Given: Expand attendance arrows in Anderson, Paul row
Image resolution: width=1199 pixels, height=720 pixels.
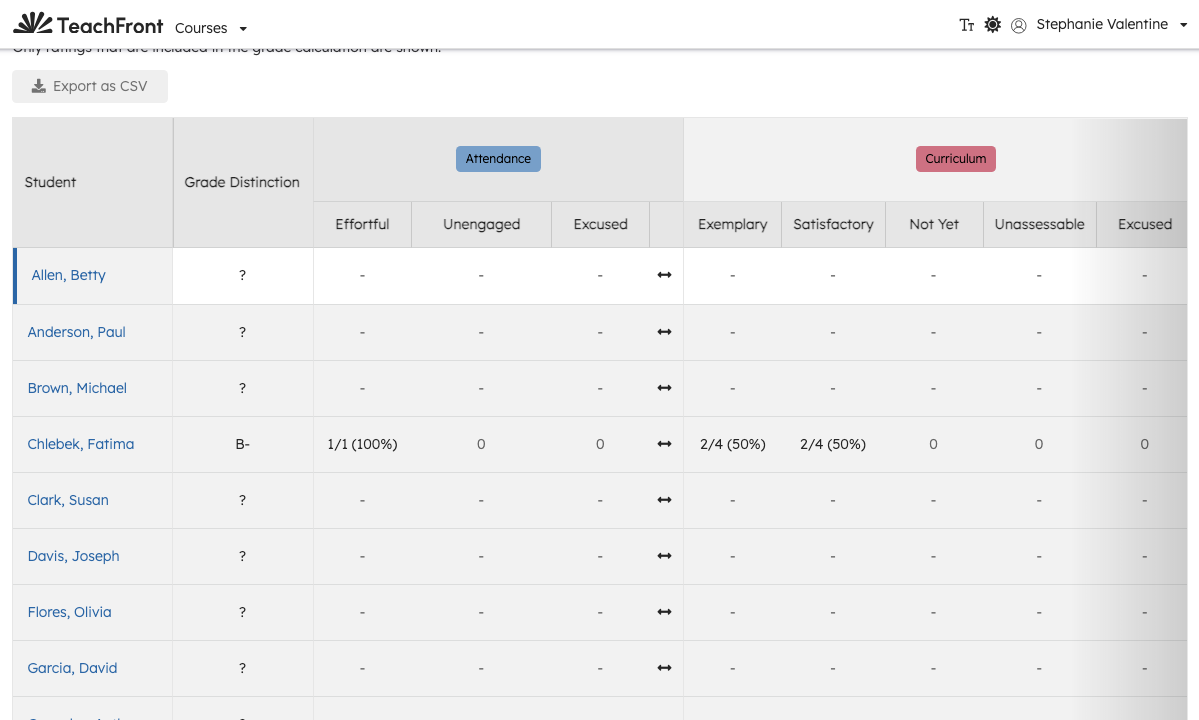Looking at the screenshot, I should 664,332.
